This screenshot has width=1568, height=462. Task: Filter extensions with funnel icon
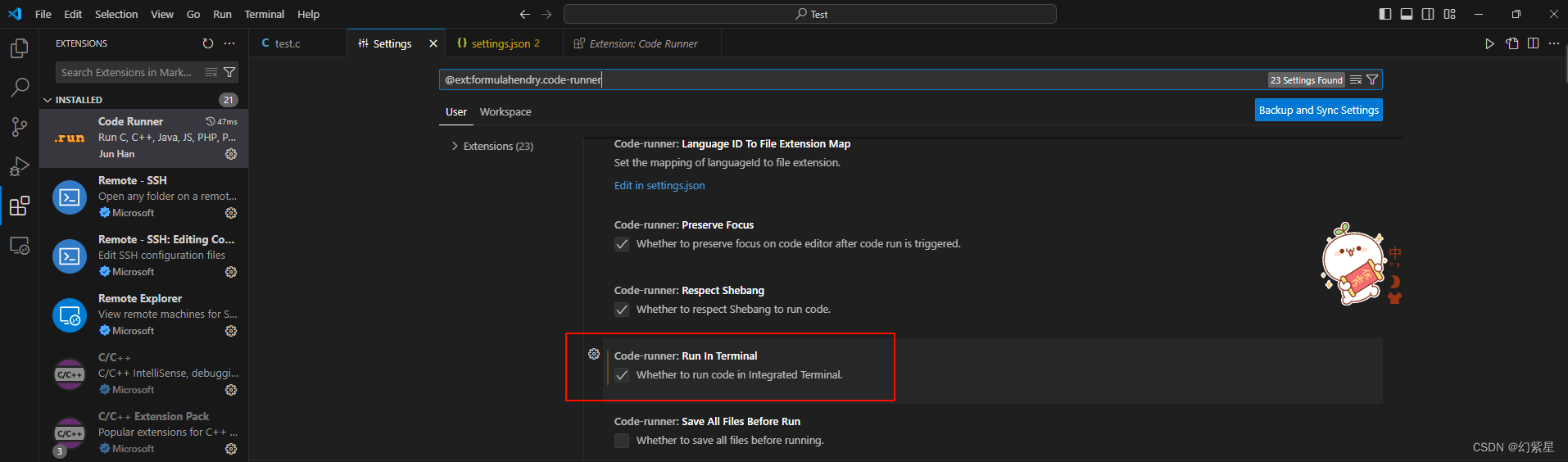coord(229,72)
